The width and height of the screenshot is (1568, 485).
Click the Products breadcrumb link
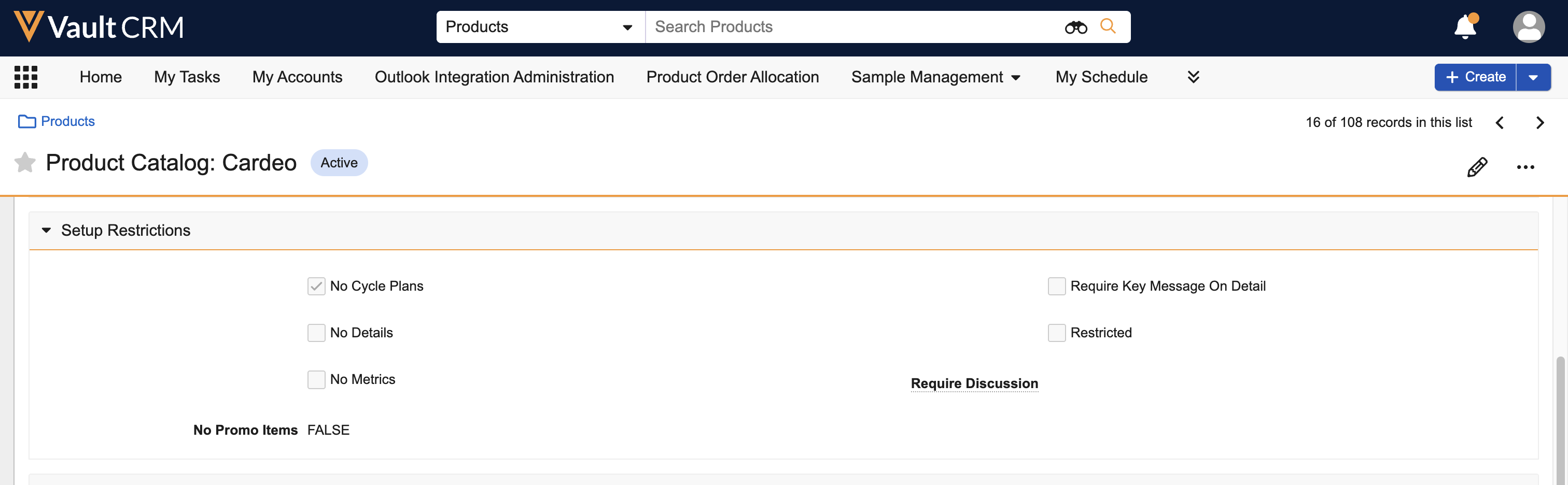67,122
